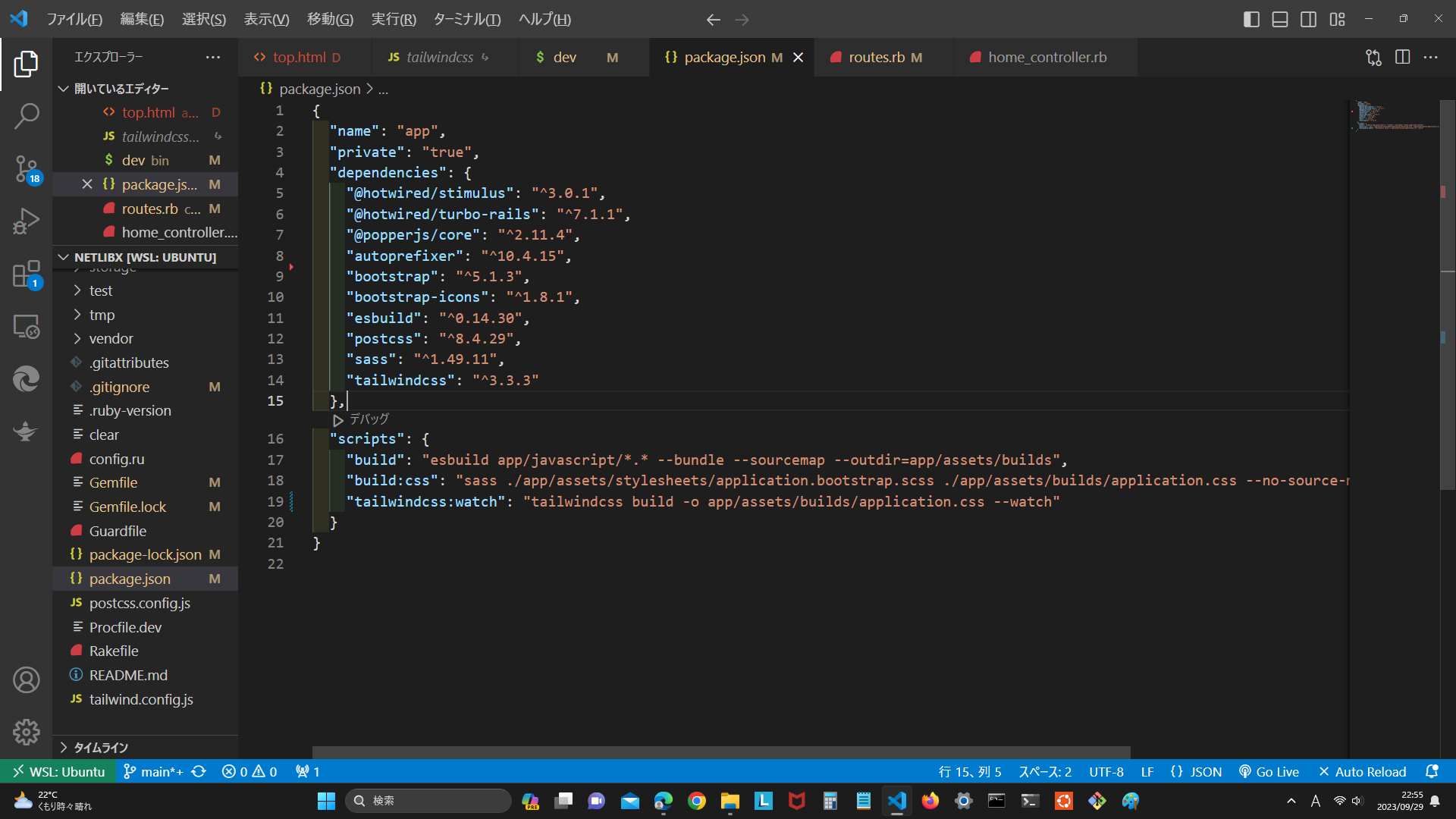Open Google Chrome from the taskbar
1456x819 pixels.
696,801
